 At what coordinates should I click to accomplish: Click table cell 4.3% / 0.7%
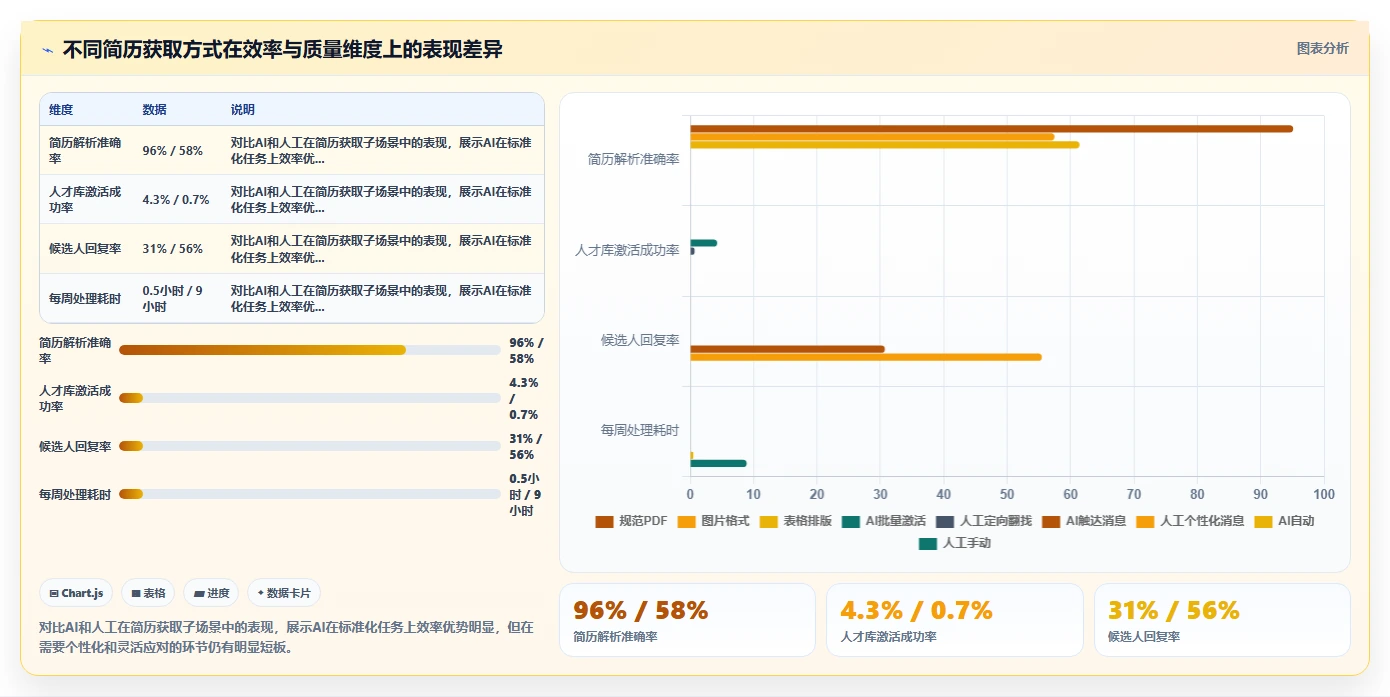(176, 200)
